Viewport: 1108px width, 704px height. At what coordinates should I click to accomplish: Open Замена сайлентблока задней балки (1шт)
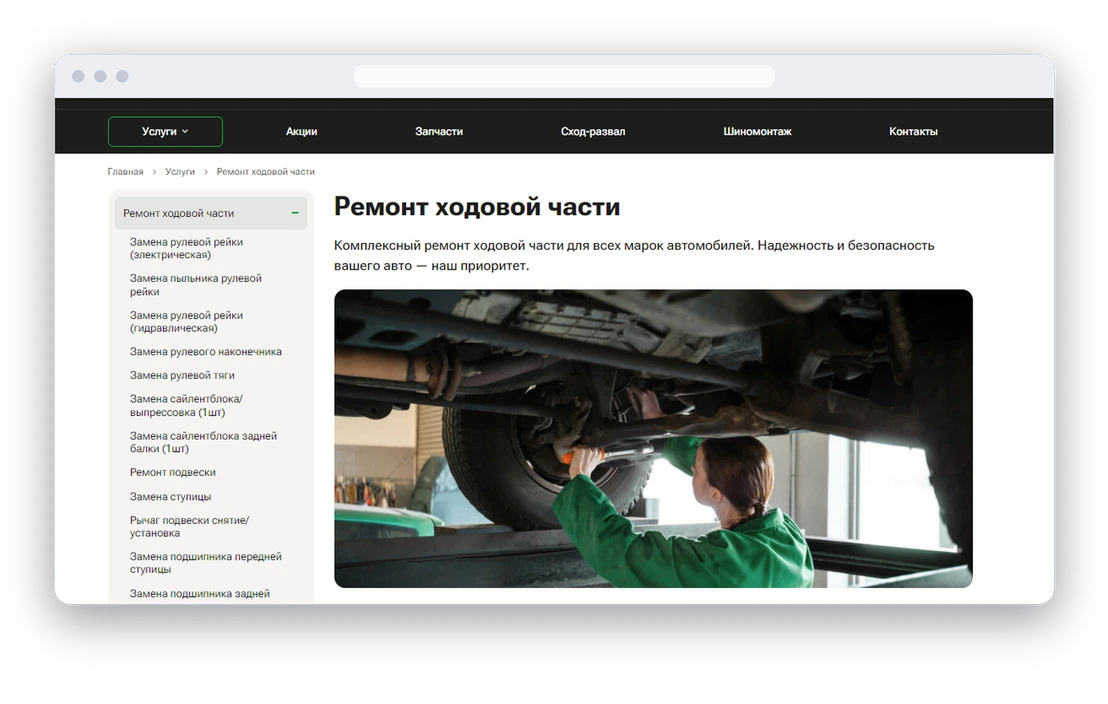click(203, 442)
